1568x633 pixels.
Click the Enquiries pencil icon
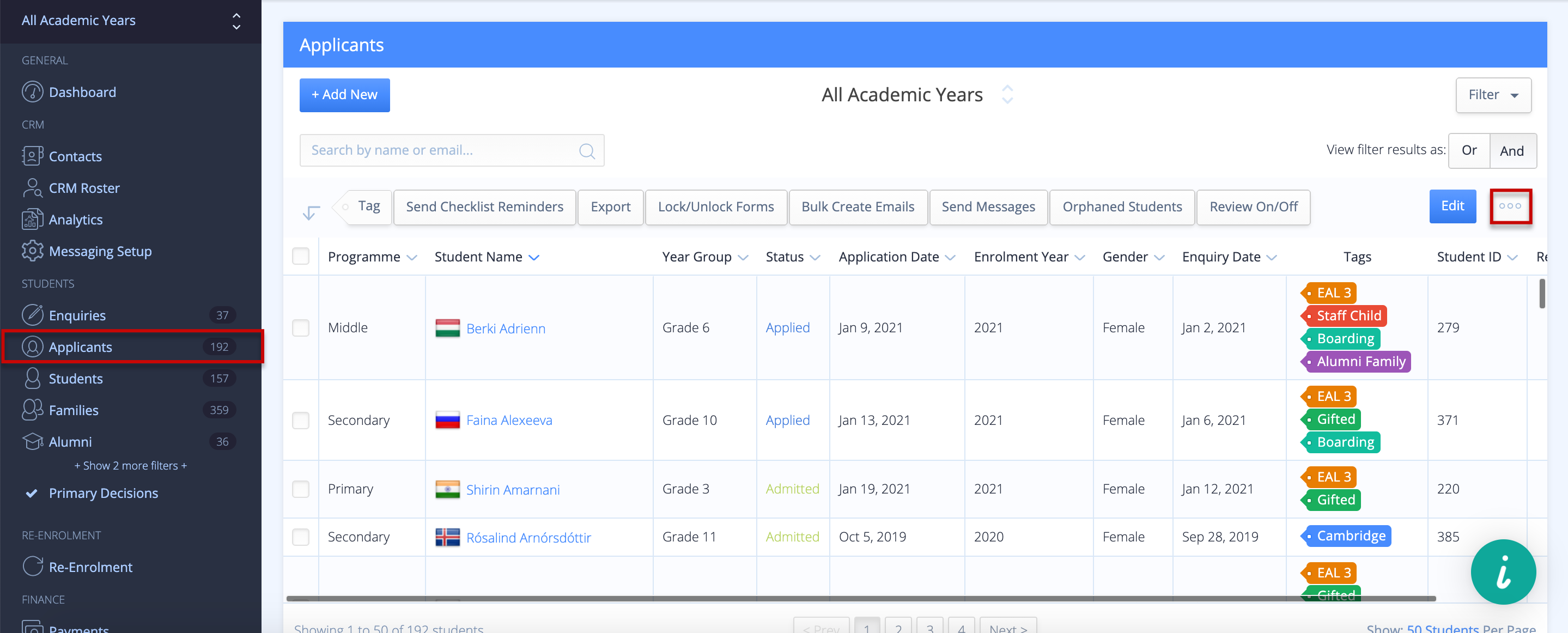[32, 315]
